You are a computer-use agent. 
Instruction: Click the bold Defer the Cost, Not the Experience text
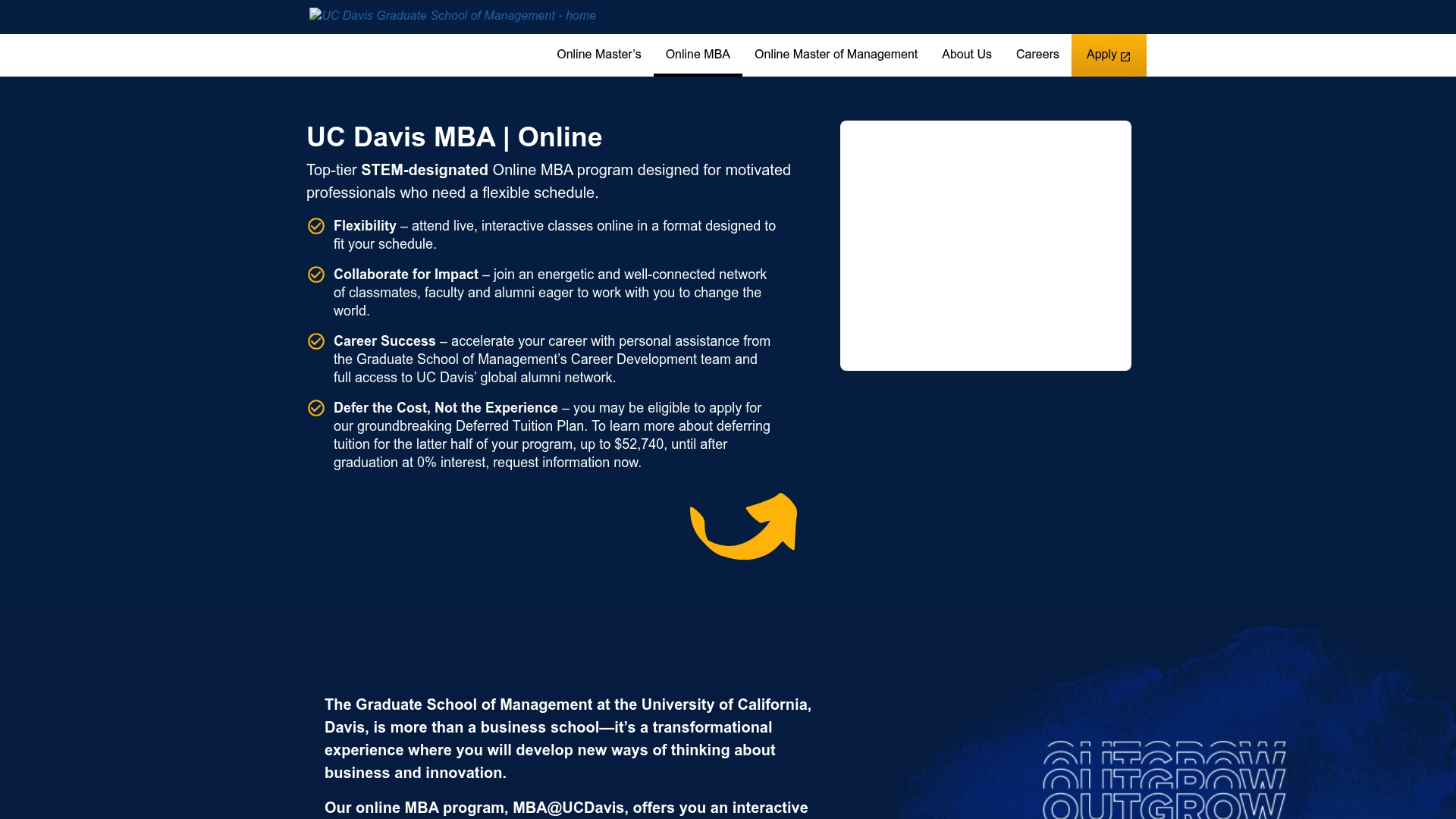point(446,408)
